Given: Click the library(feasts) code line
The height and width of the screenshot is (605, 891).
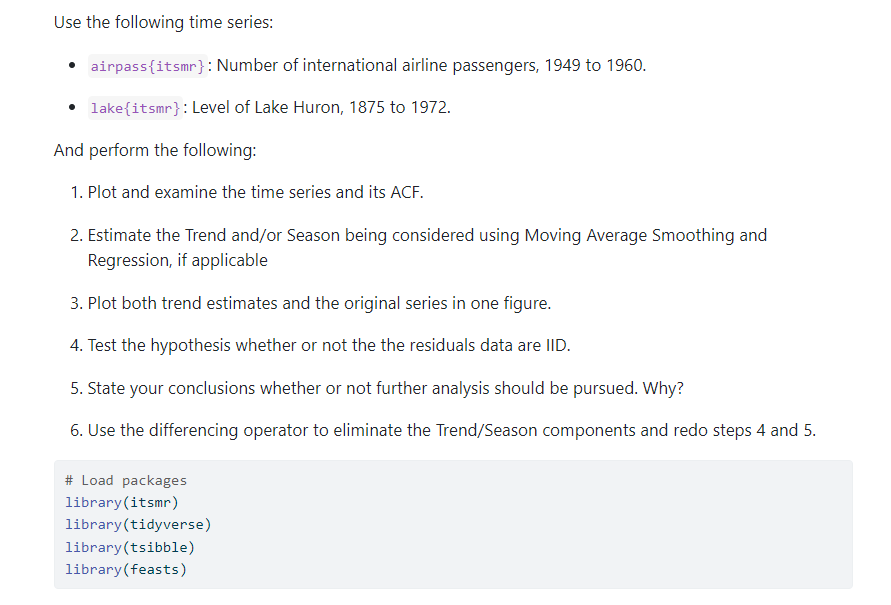Looking at the screenshot, I should 126,569.
